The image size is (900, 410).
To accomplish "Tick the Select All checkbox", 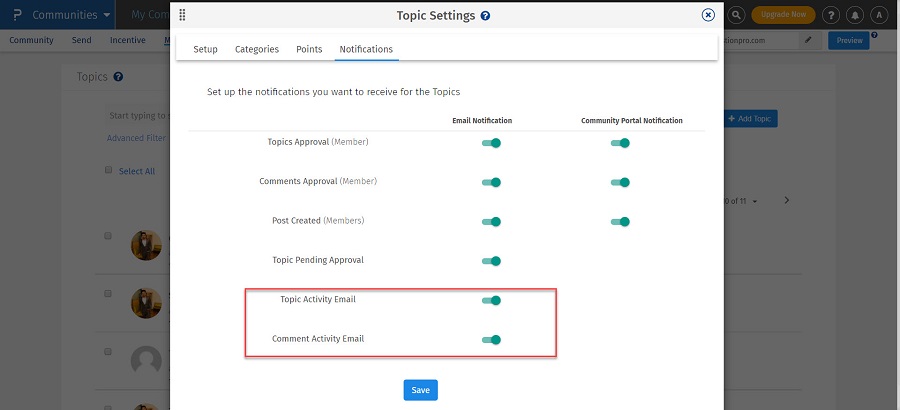I will 108,170.
